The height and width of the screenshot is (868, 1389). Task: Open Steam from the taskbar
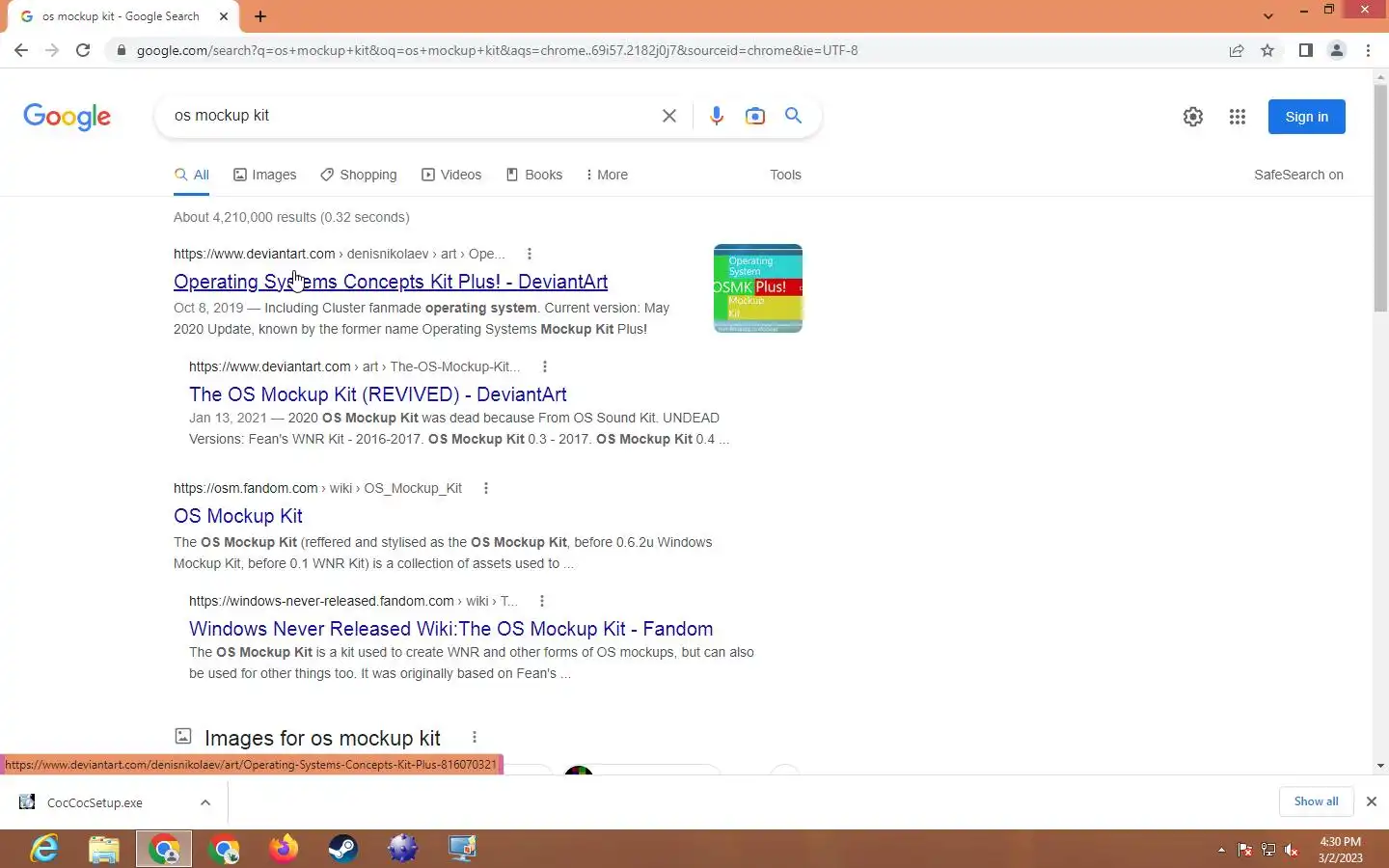(343, 849)
